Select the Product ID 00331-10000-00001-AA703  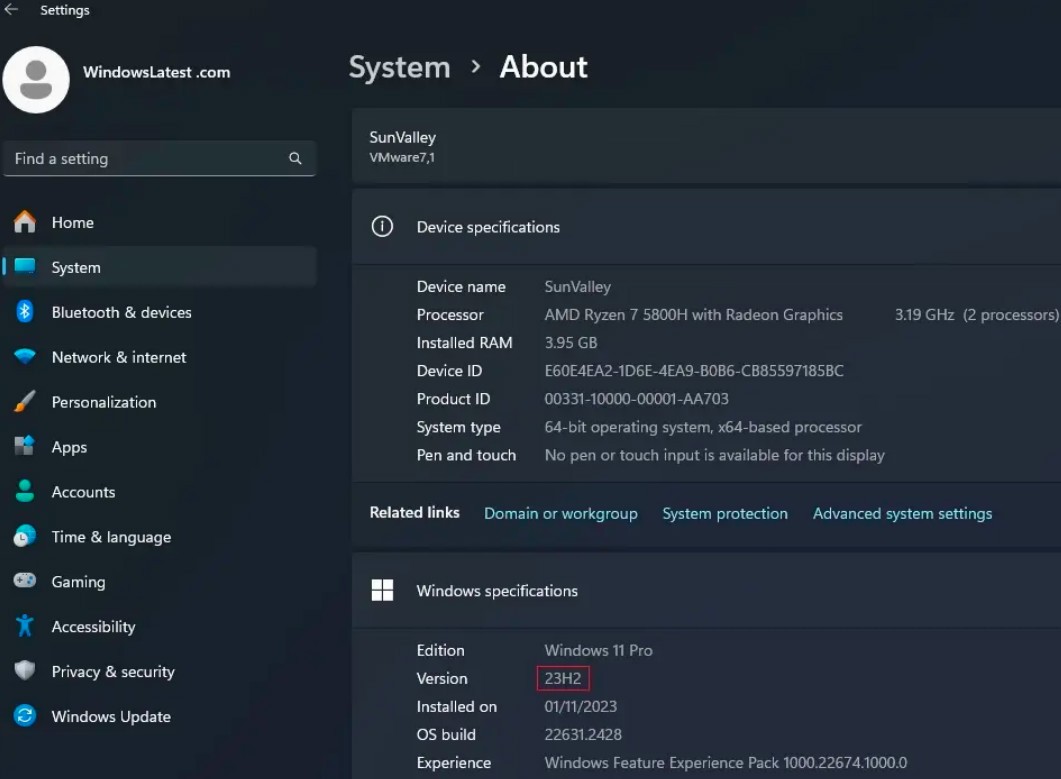point(636,399)
